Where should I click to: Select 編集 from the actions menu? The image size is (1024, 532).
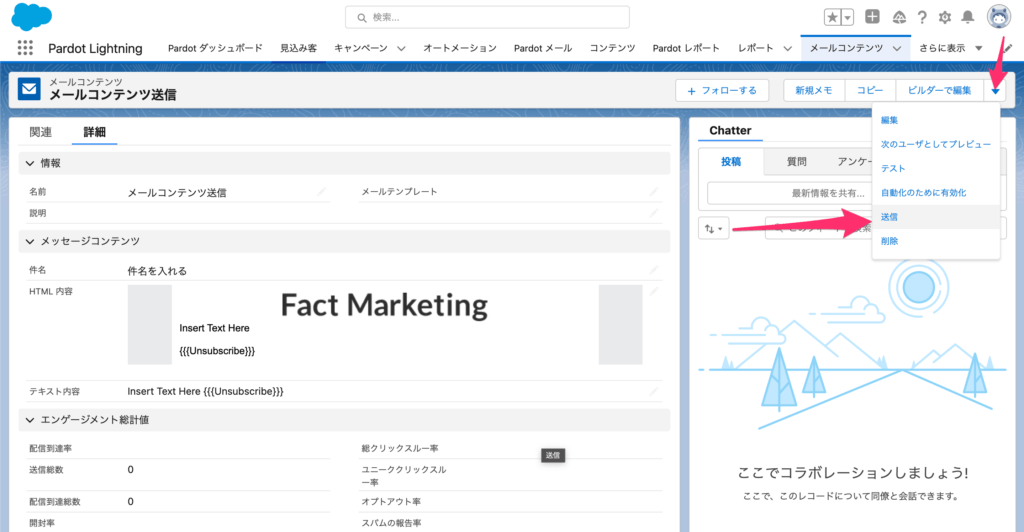(935, 120)
